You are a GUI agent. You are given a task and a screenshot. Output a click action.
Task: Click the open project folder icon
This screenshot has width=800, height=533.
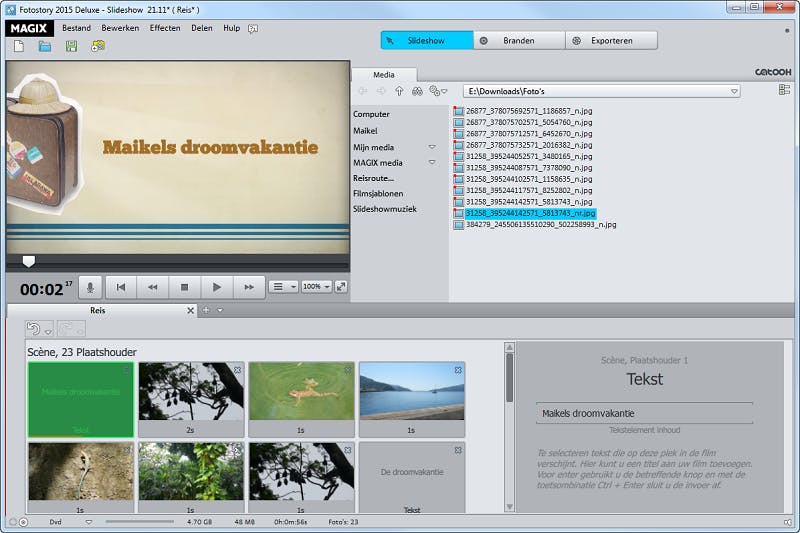coord(45,46)
